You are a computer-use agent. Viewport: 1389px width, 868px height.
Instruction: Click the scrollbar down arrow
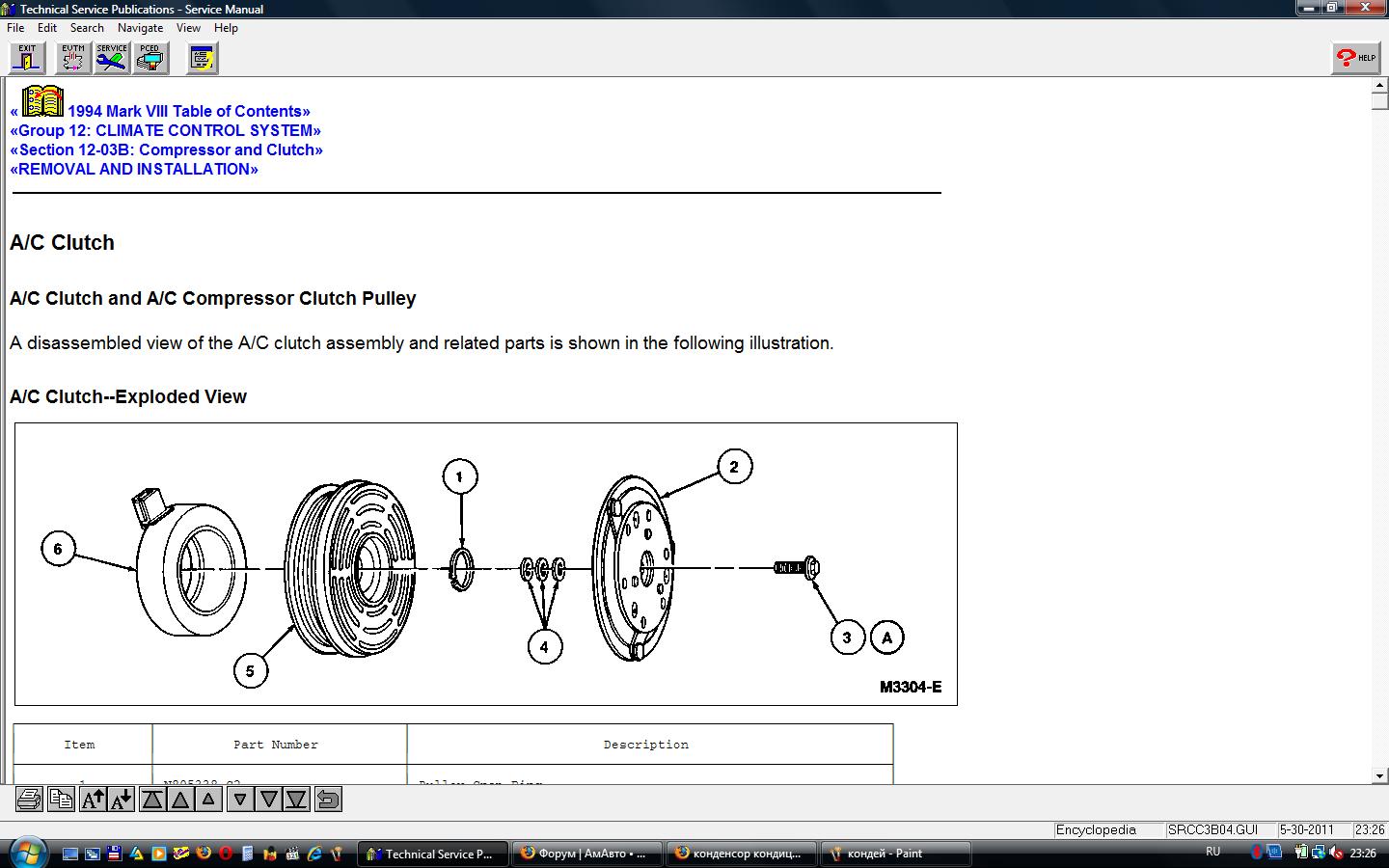pyautogui.click(x=1379, y=775)
